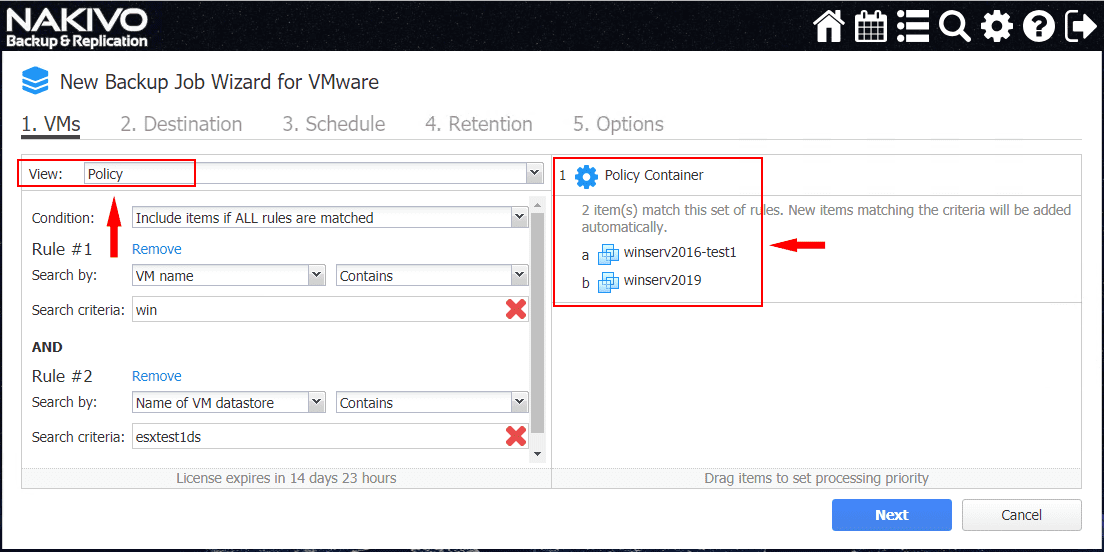Click the 'Rule #2' heading
The width and height of the screenshot is (1104, 552).
[62, 376]
